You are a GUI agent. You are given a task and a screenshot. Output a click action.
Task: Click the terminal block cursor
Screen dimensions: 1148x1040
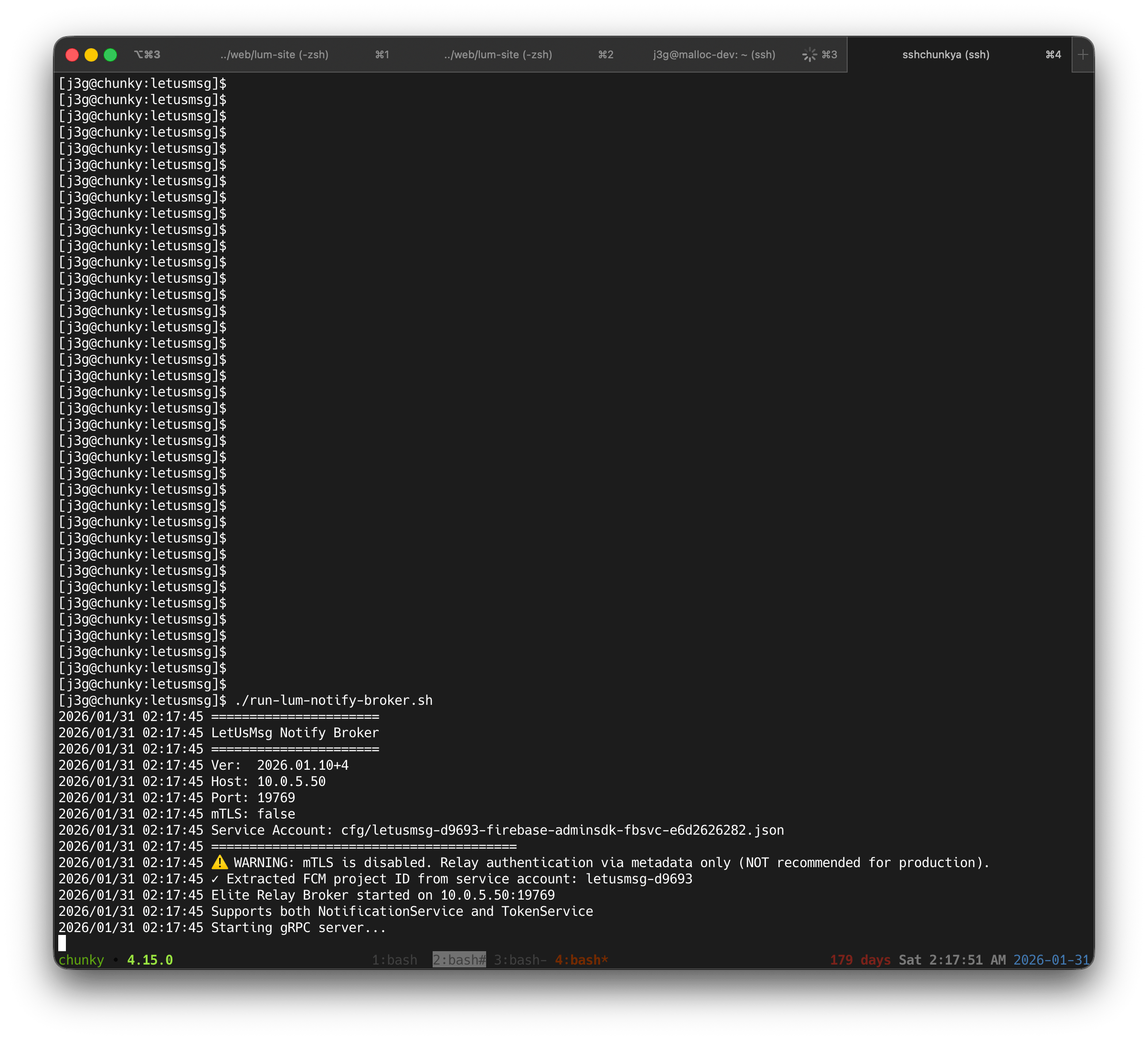62,943
